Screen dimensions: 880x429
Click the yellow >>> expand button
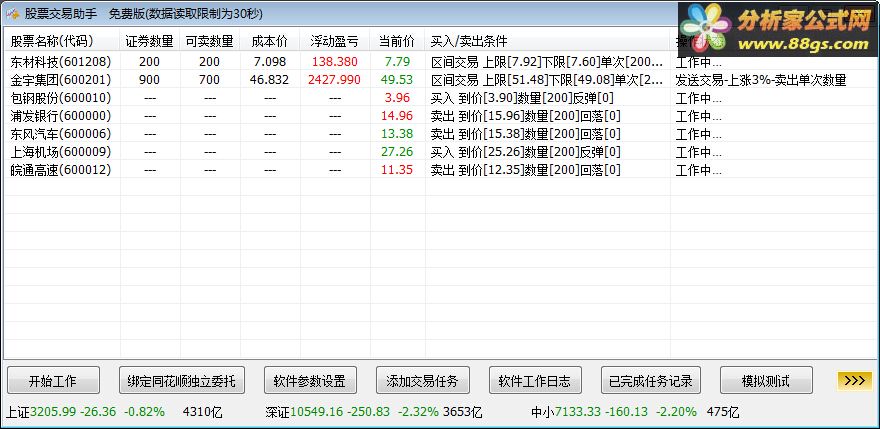pos(855,380)
